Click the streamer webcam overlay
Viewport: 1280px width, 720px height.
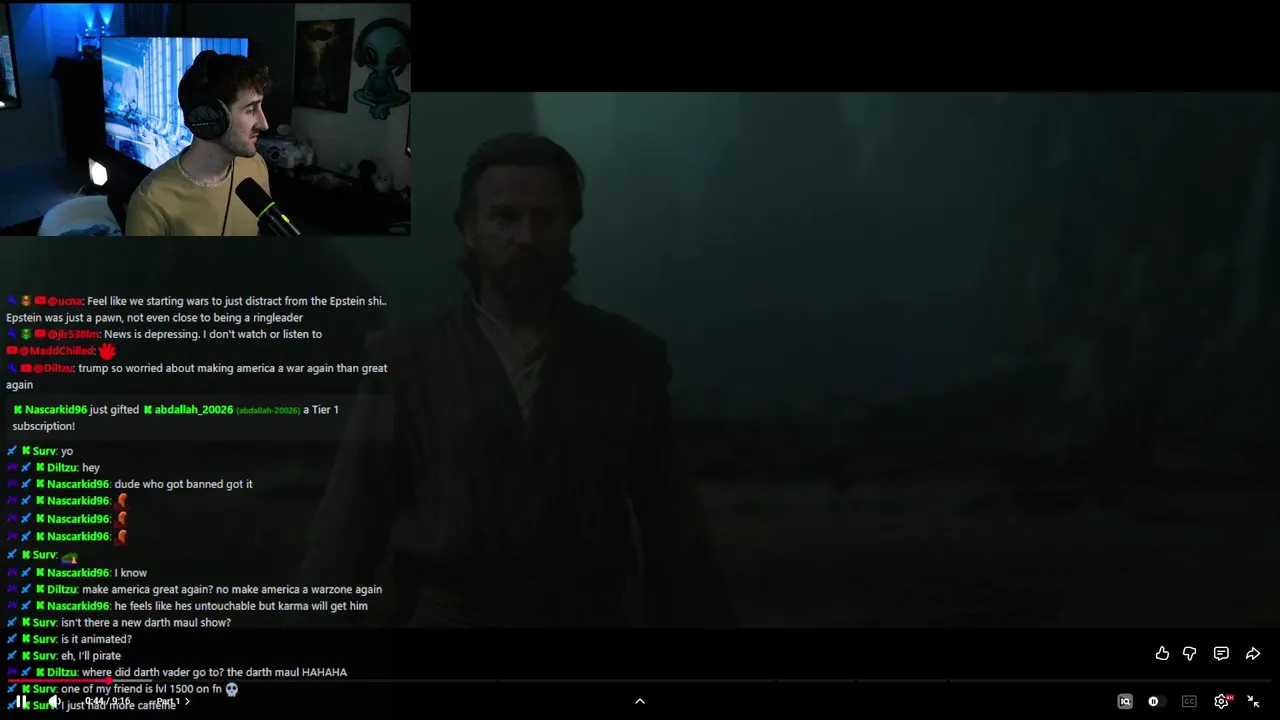point(205,119)
